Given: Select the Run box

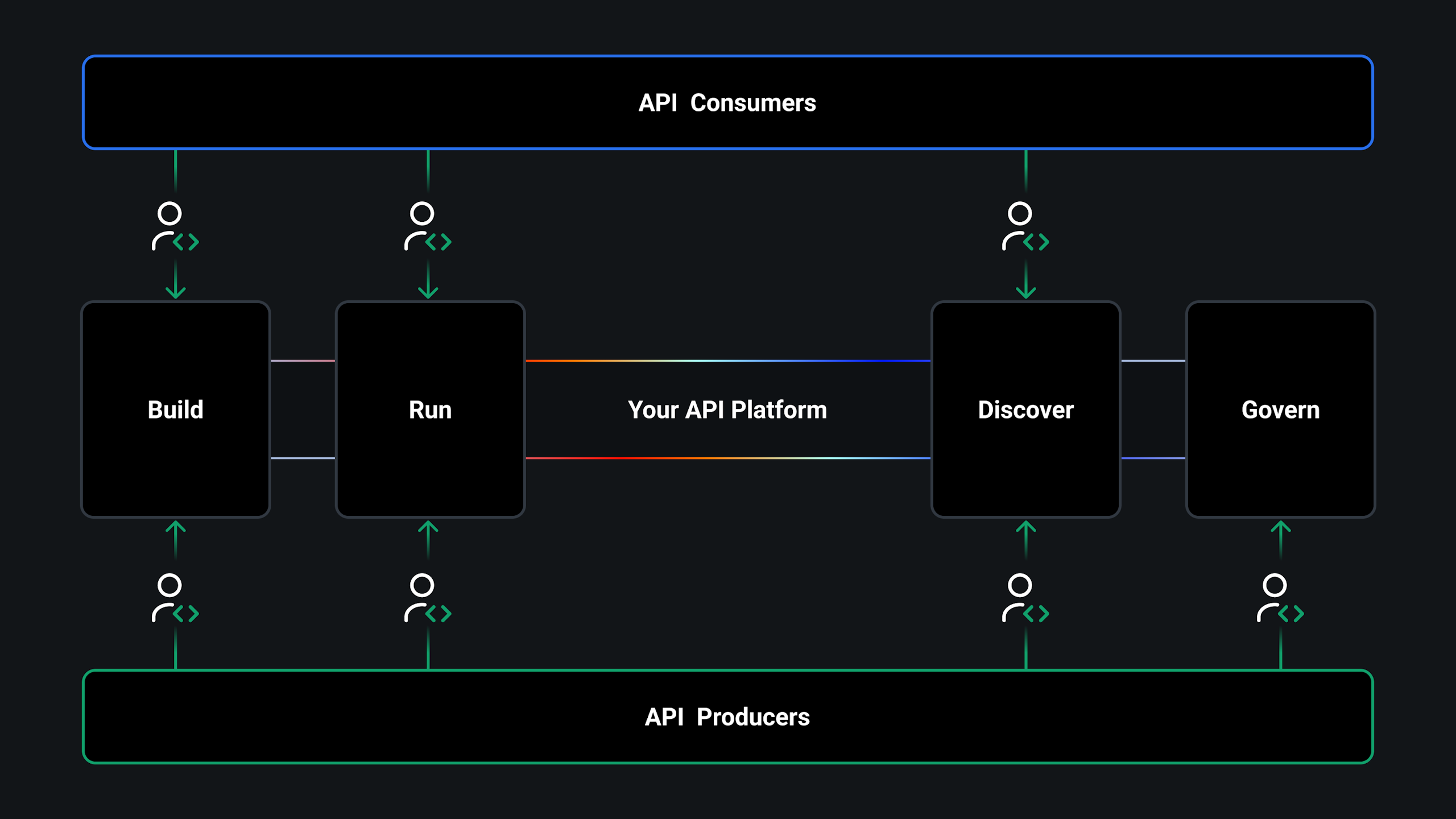Looking at the screenshot, I should click(430, 409).
